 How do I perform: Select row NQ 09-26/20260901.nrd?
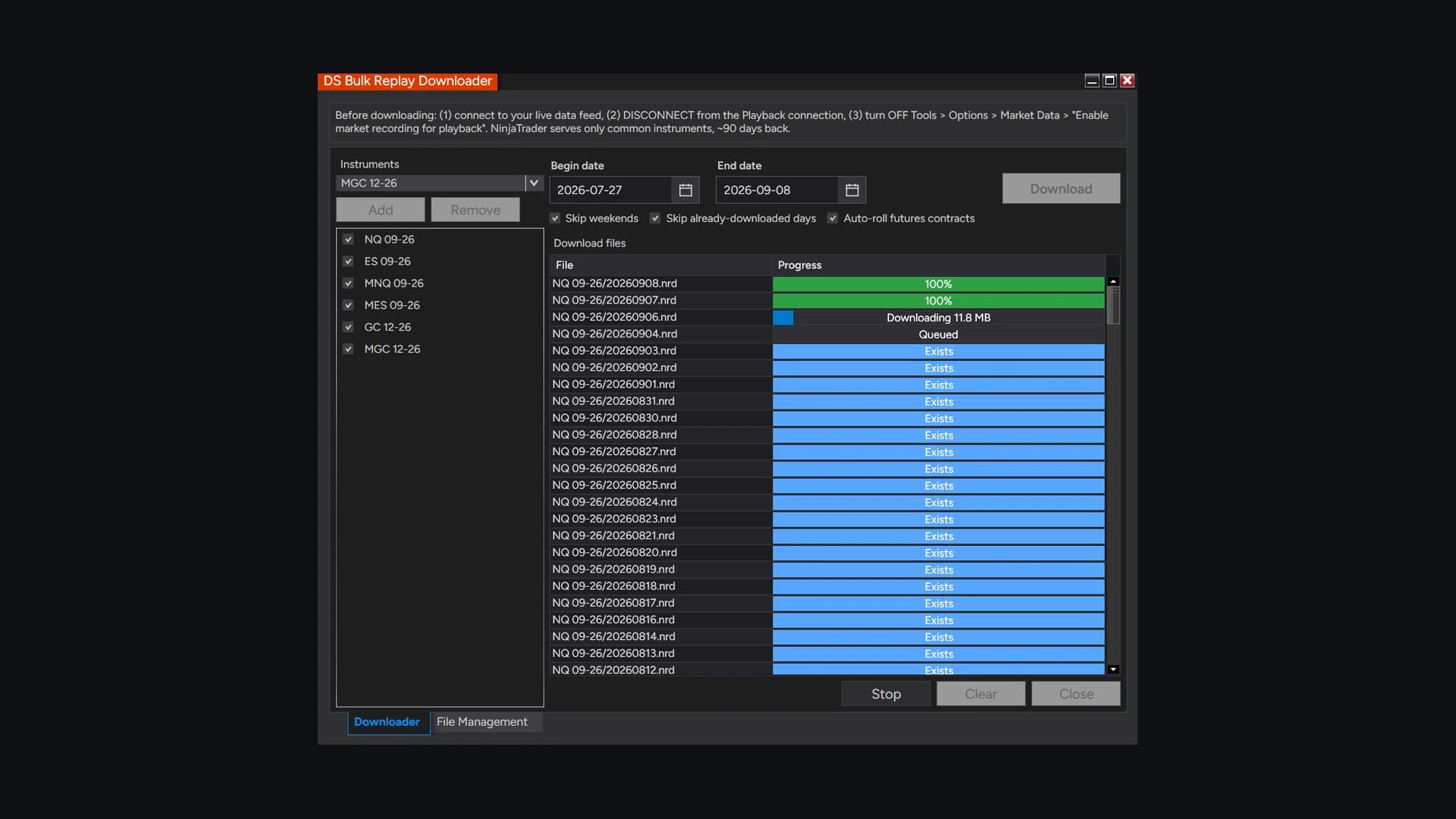point(827,384)
